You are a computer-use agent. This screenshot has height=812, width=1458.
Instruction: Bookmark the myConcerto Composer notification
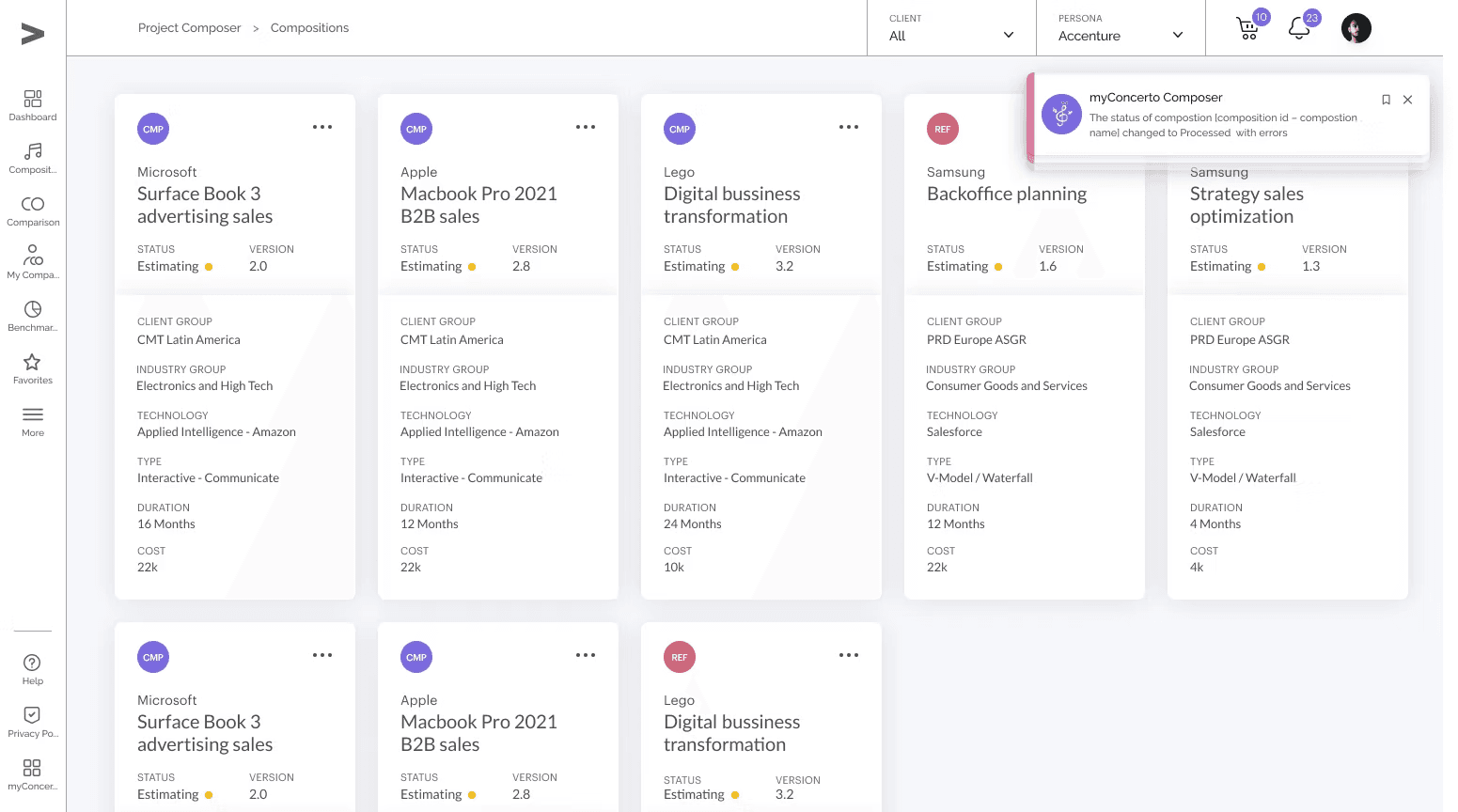[x=1386, y=100]
